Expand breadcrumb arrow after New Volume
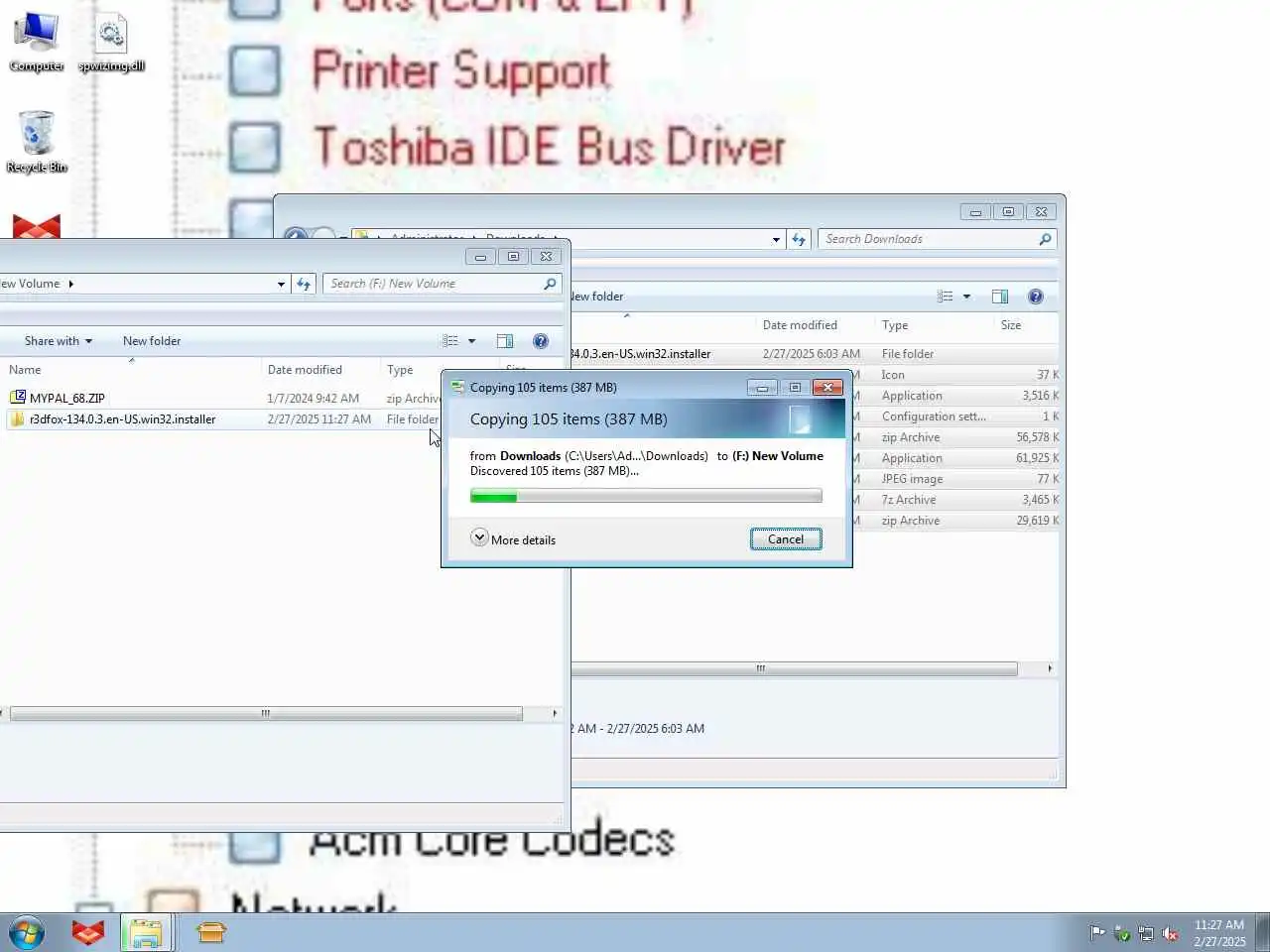 point(70,284)
